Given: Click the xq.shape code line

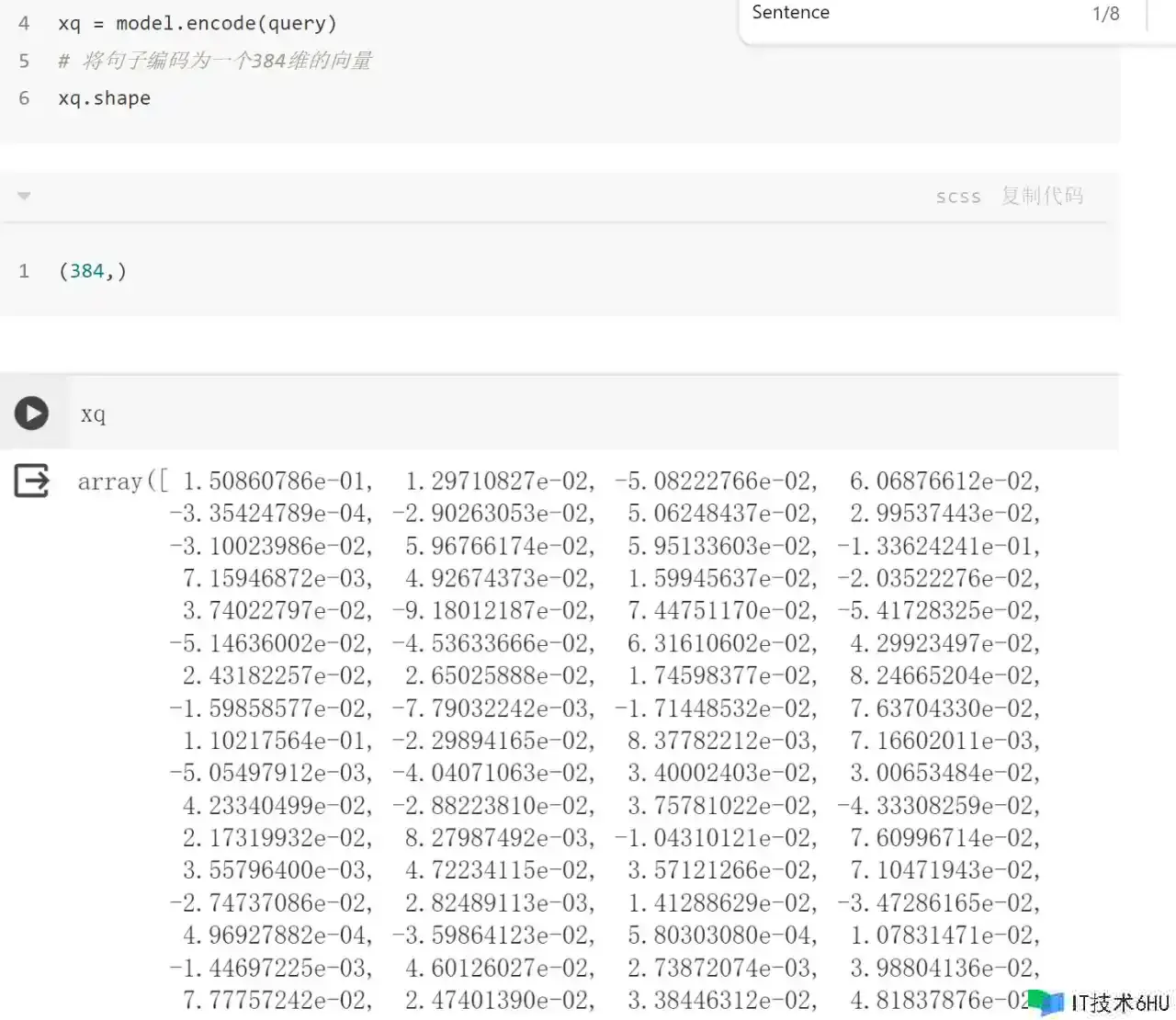Looking at the screenshot, I should [104, 98].
